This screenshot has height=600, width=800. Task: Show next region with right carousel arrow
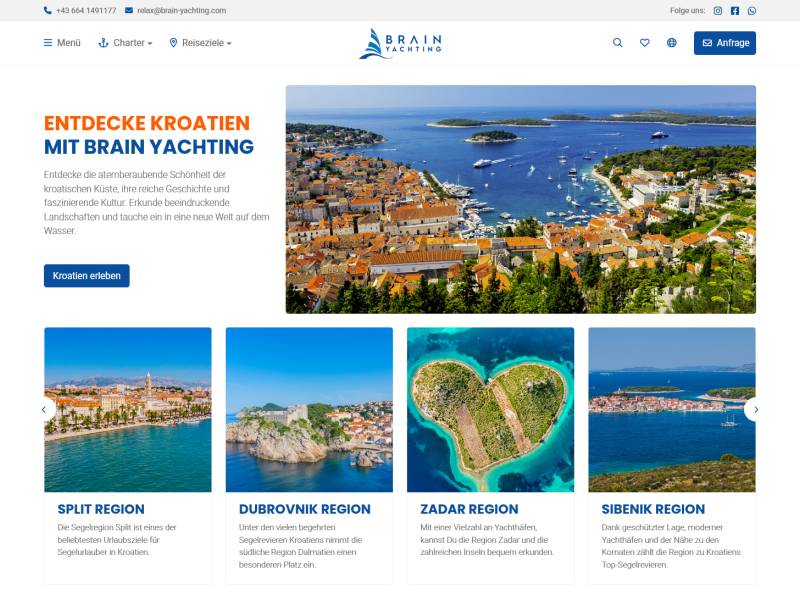pos(754,410)
